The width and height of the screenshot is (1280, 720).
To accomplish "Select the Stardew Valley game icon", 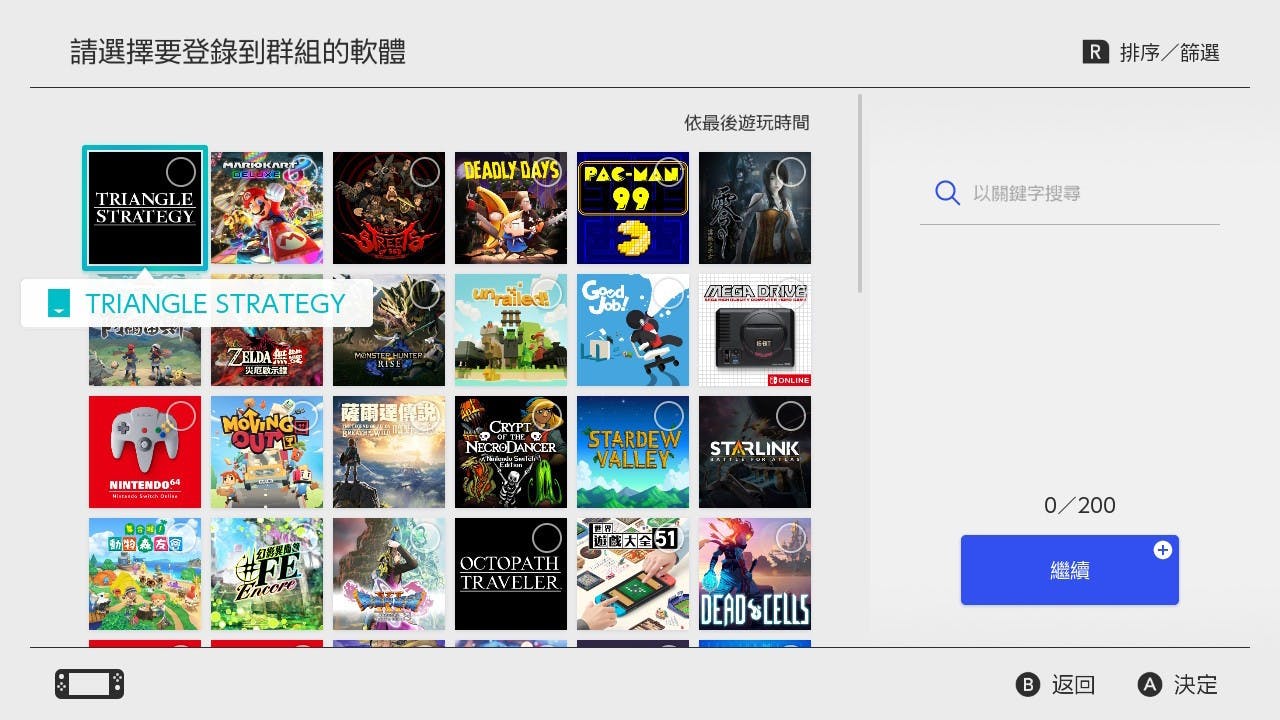I will pos(633,452).
